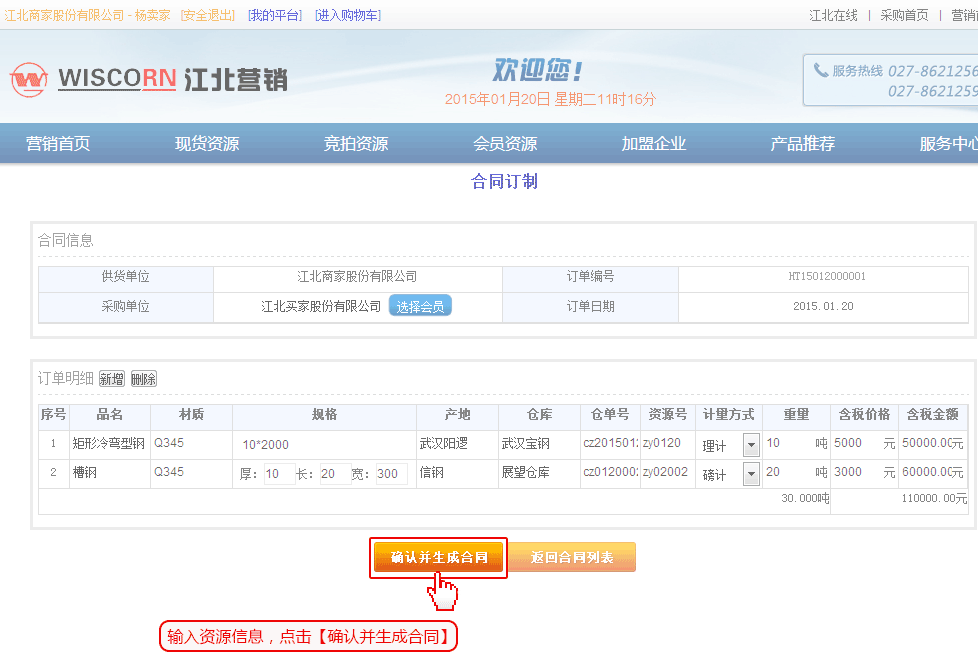This screenshot has height=668, width=978.
Task: Open the 采购首页 top link
Action: 904,15
